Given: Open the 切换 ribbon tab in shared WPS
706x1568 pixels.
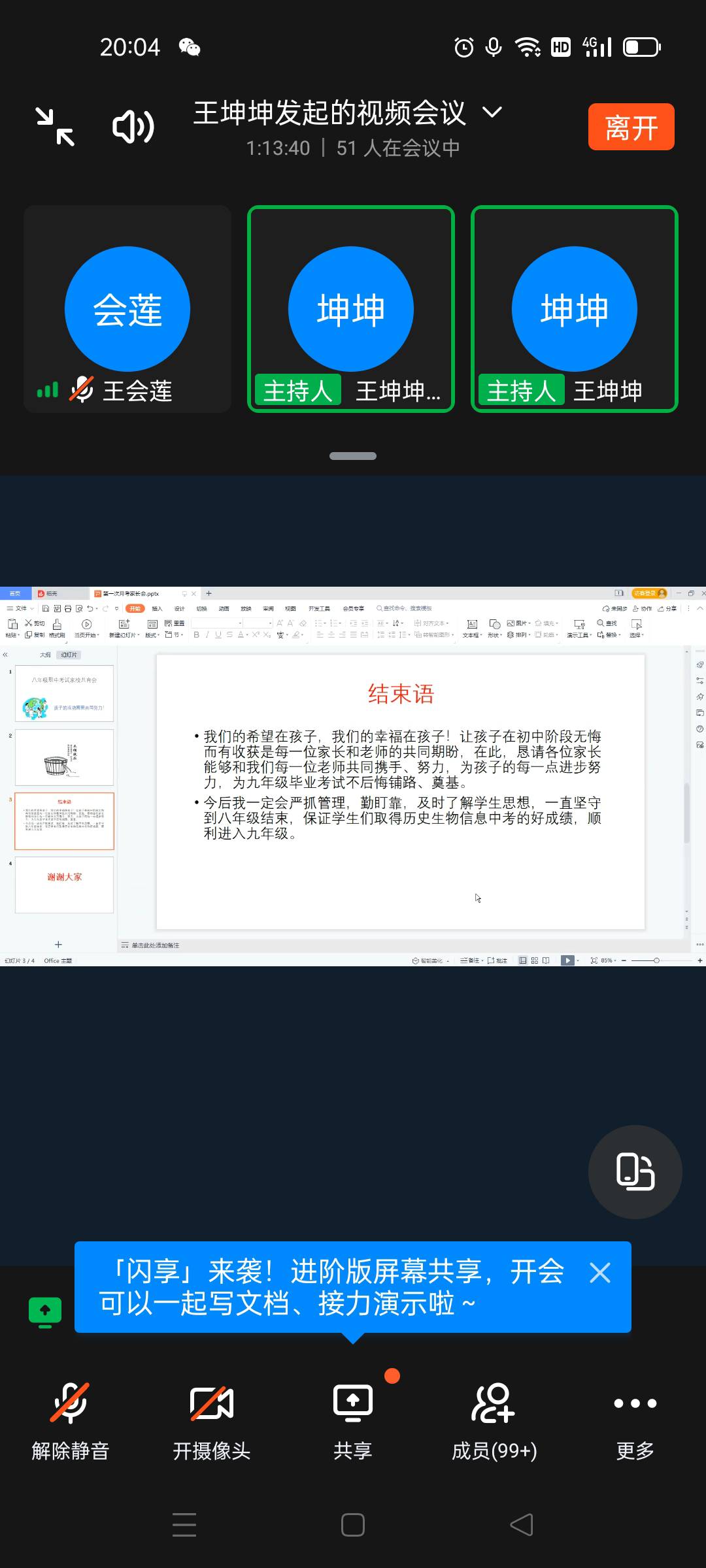Looking at the screenshot, I should pyautogui.click(x=201, y=608).
